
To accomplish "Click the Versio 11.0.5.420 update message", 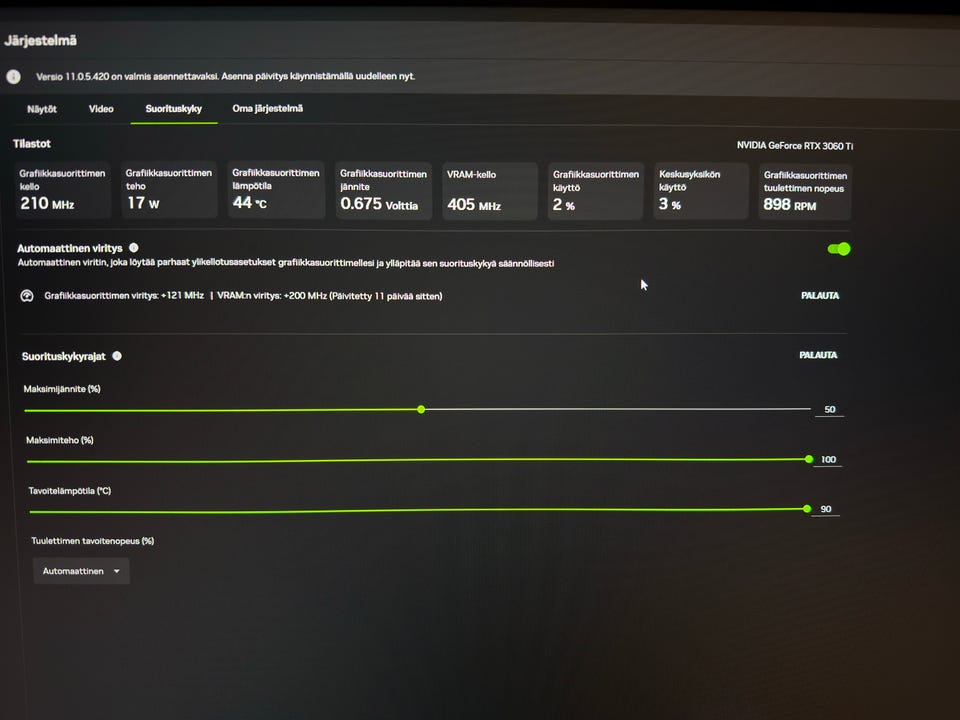I will (225, 77).
